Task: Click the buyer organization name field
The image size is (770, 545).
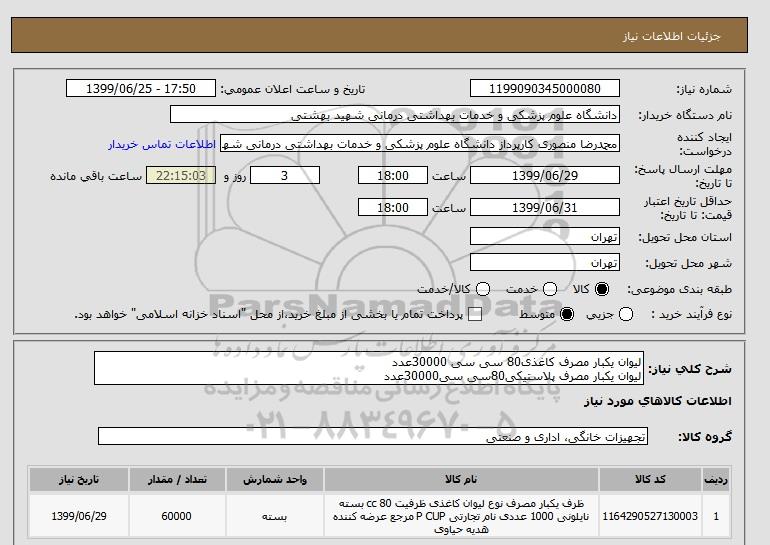Action: 395,114
